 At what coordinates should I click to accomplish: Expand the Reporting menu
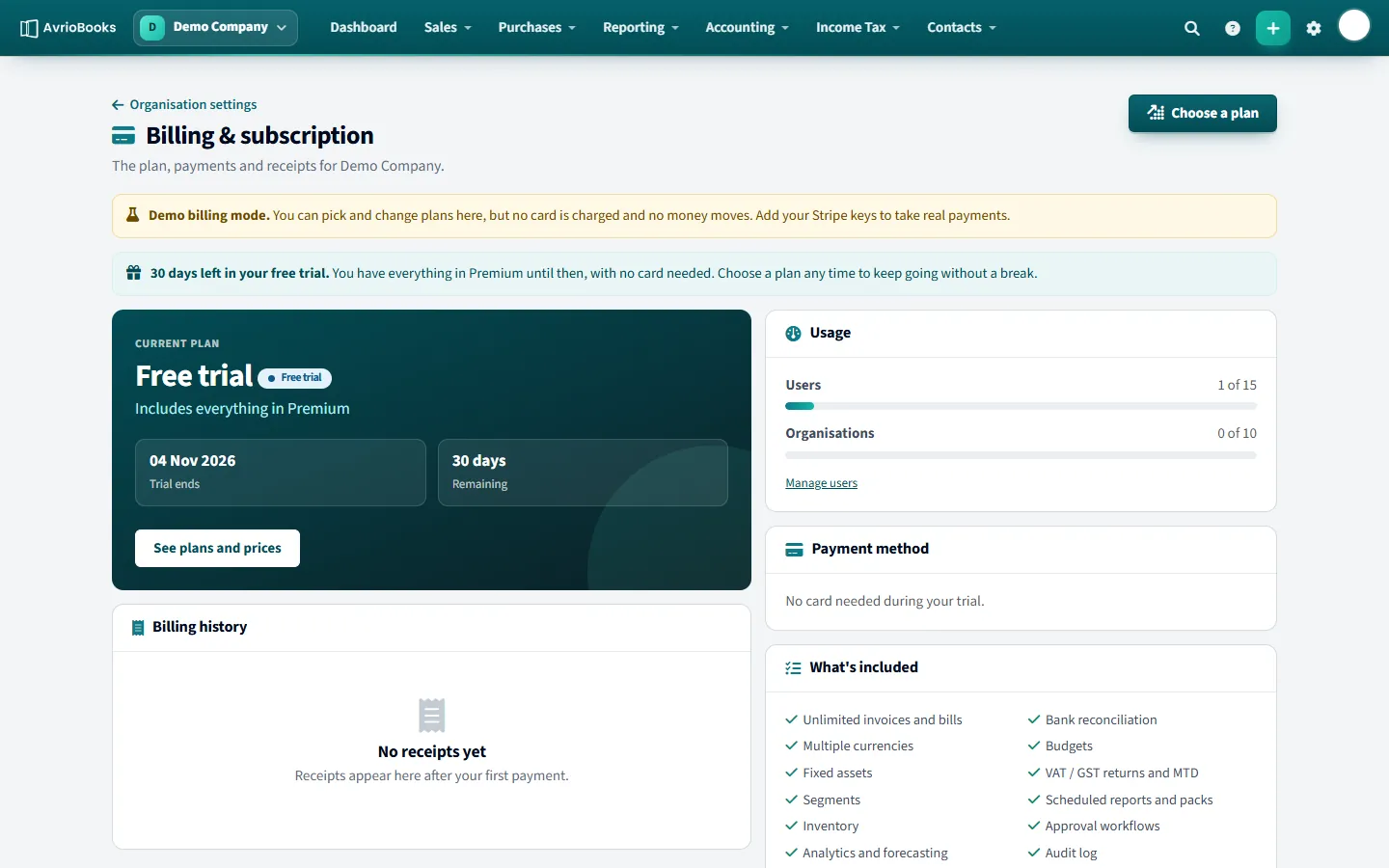tap(640, 28)
